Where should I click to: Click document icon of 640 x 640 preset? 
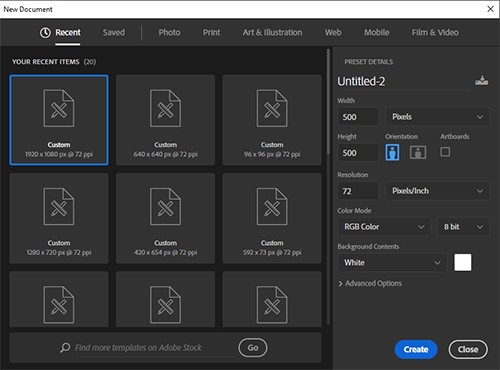165,108
